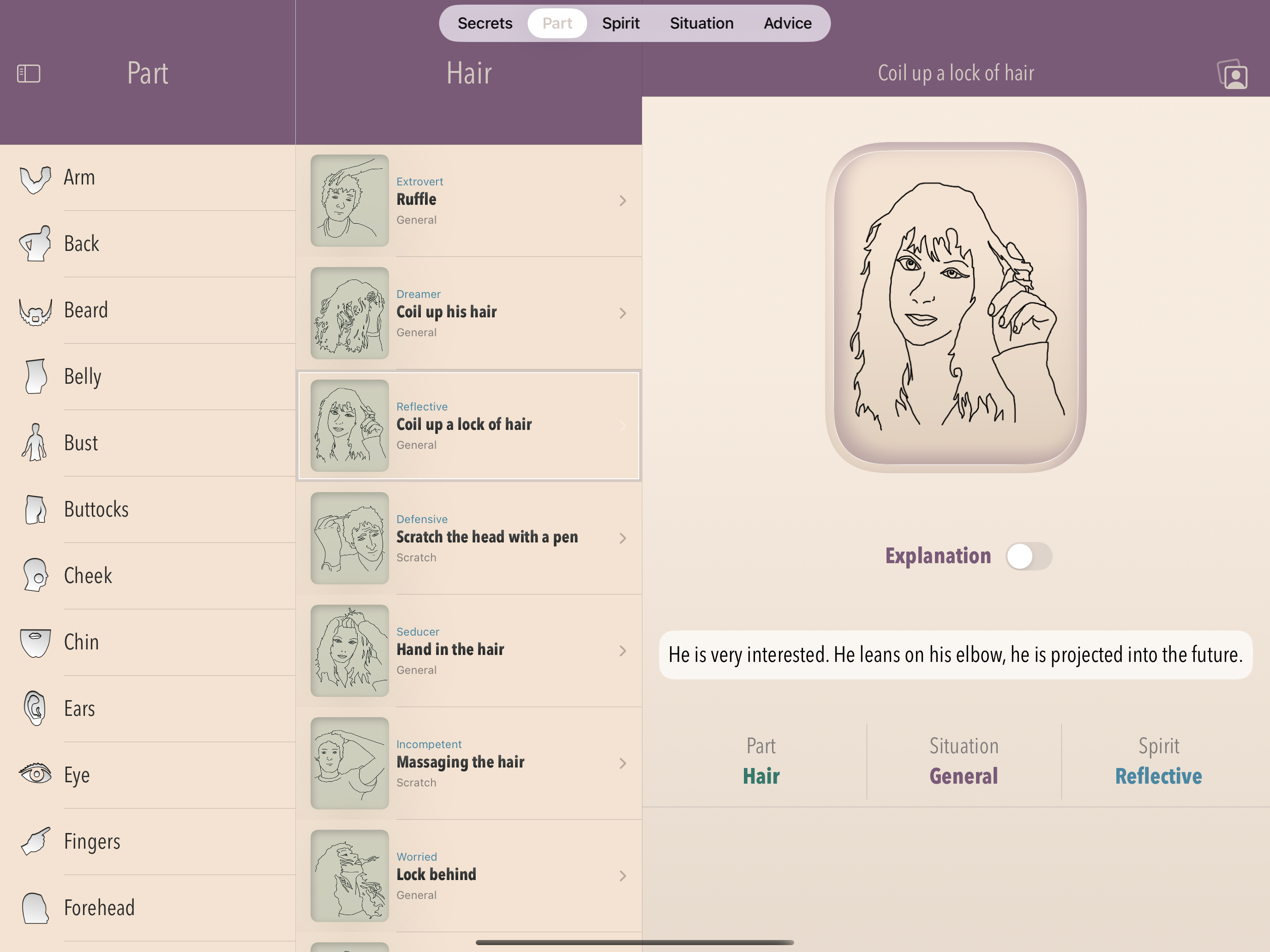The height and width of the screenshot is (952, 1270).
Task: Select the Ears icon
Action: (x=35, y=708)
